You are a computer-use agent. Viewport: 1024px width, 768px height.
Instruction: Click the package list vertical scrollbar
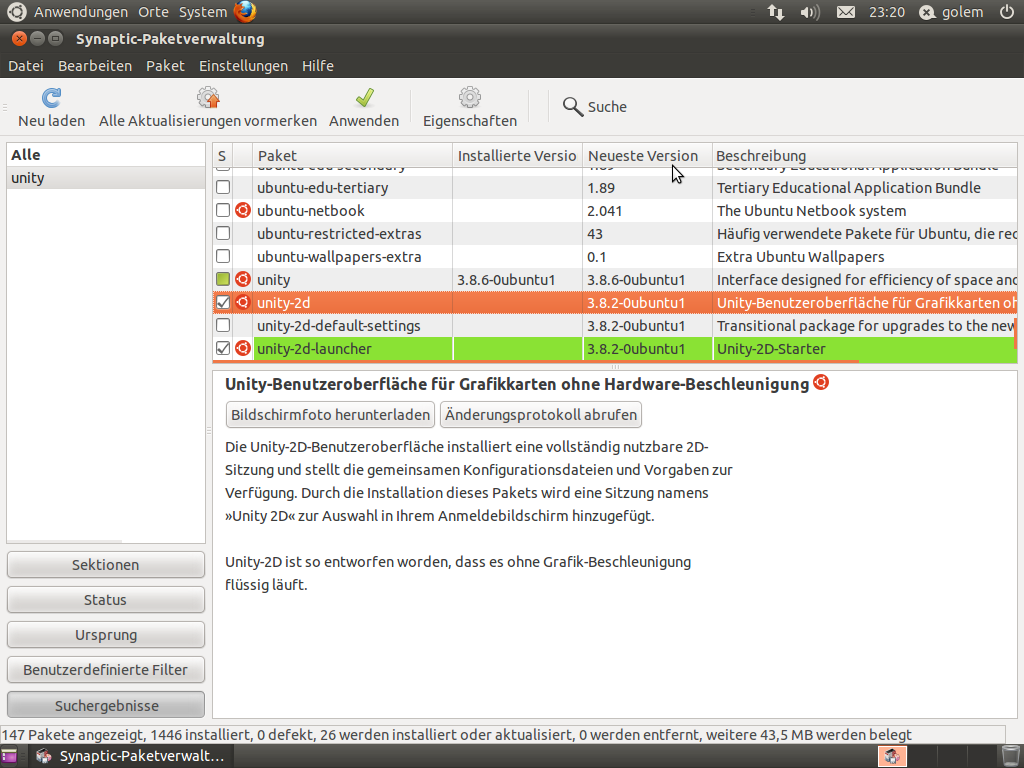(x=1015, y=333)
